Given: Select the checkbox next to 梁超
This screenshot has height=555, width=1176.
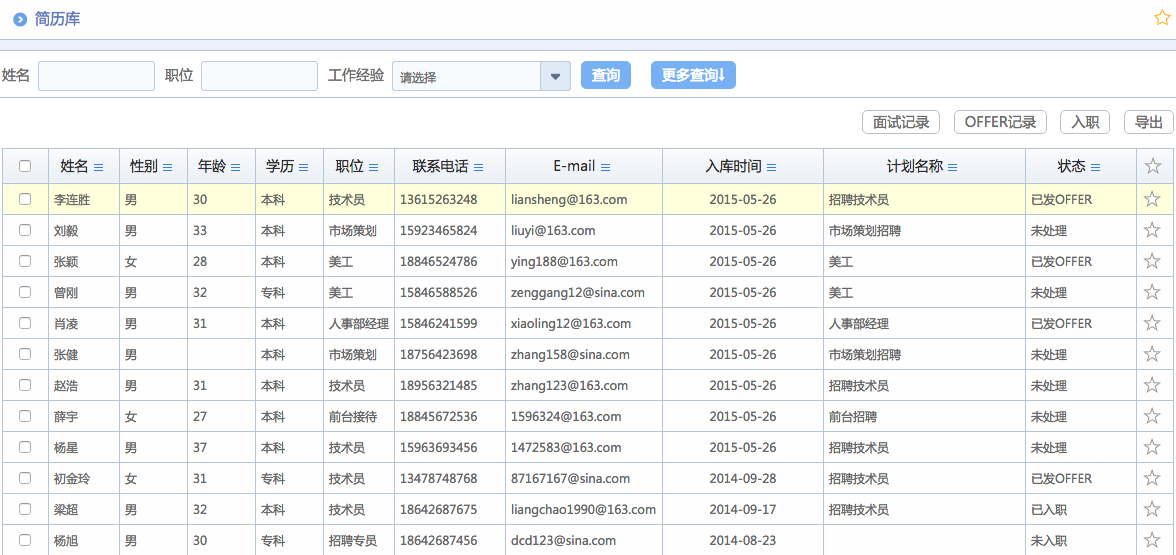Looking at the screenshot, I should [25, 509].
